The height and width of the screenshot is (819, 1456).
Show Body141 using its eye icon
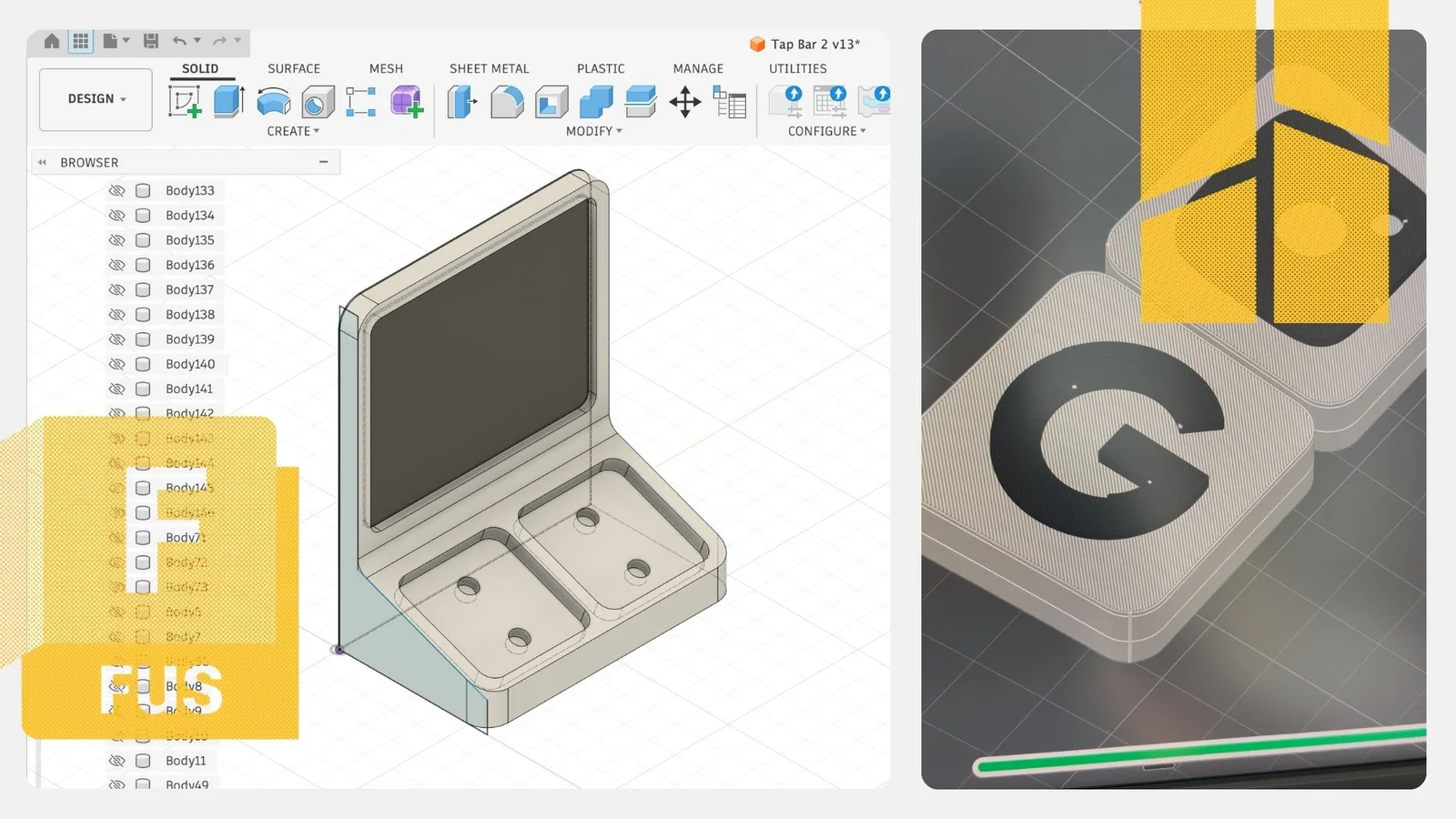click(x=116, y=389)
